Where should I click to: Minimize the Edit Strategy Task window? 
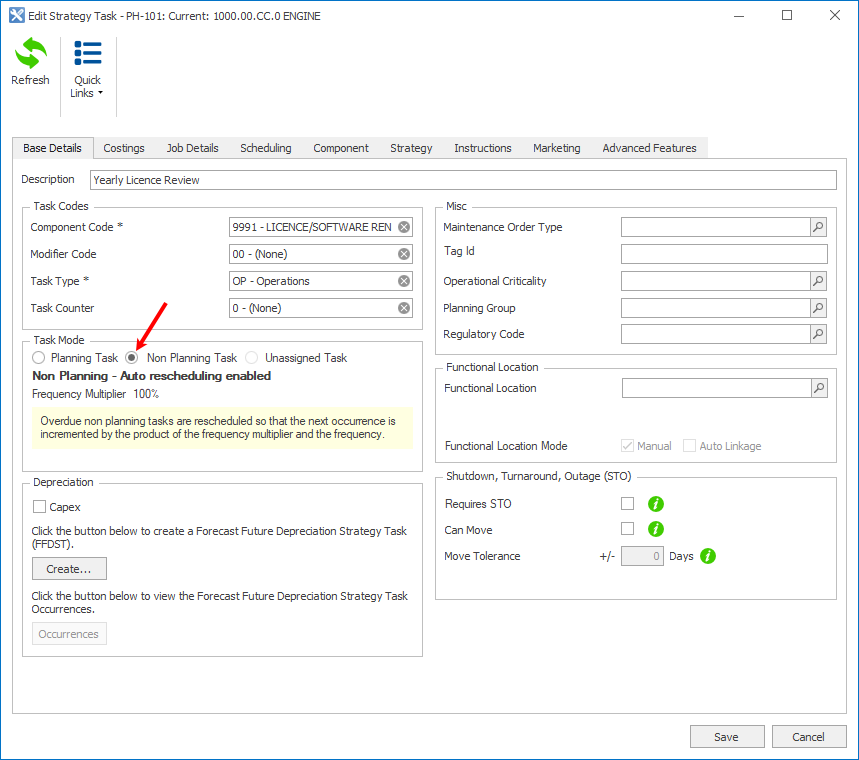click(739, 15)
